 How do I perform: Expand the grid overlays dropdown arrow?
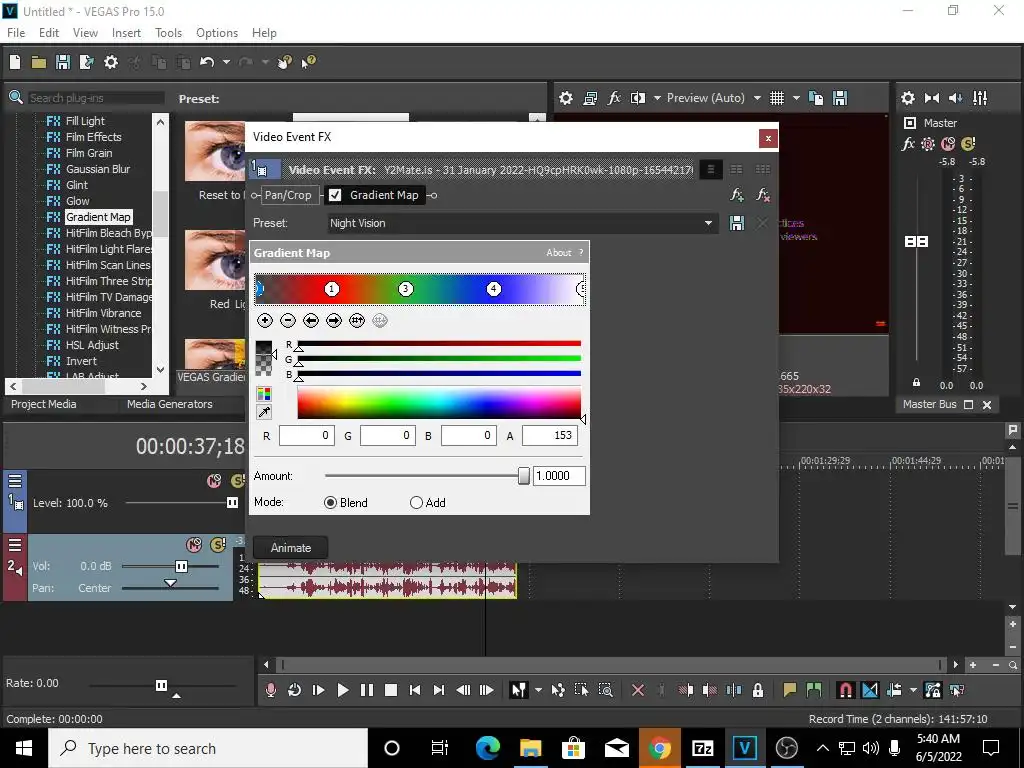[796, 98]
